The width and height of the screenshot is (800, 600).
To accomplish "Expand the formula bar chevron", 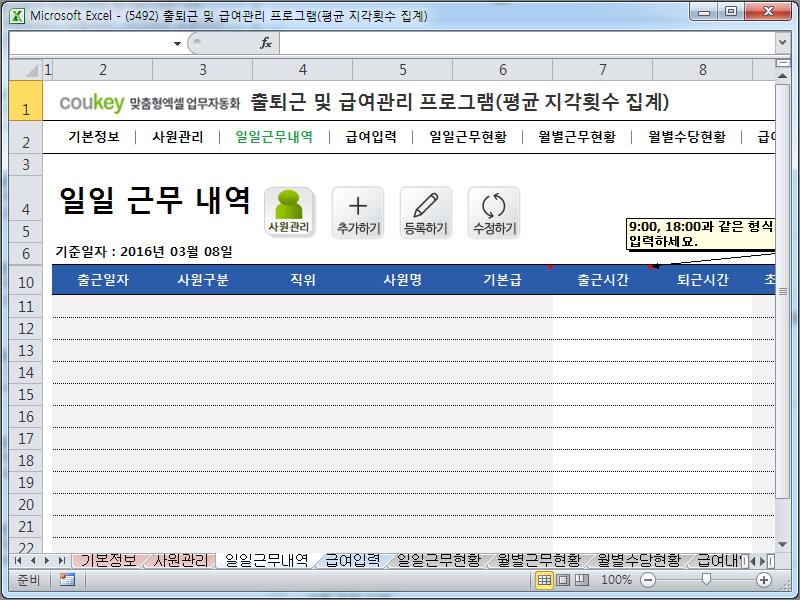I will click(x=782, y=43).
